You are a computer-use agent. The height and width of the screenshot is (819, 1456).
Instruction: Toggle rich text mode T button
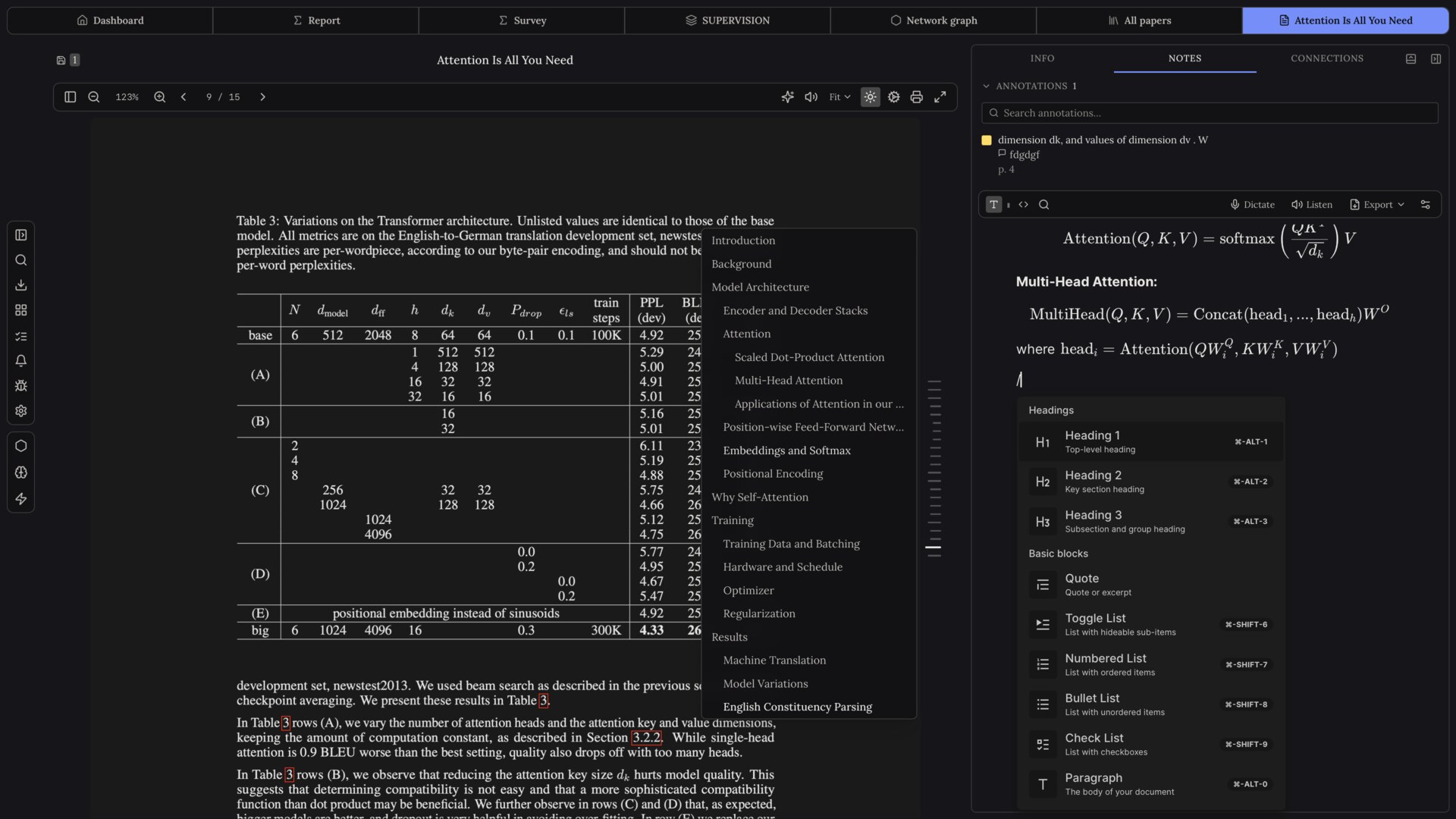[993, 205]
